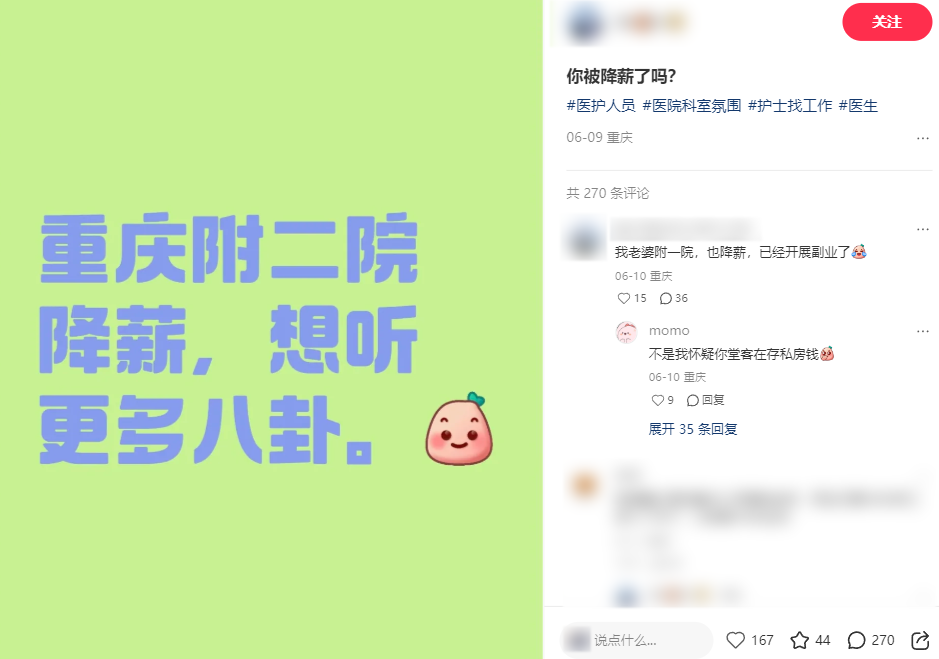
Task: Click momo's avatar picture
Action: click(x=626, y=332)
